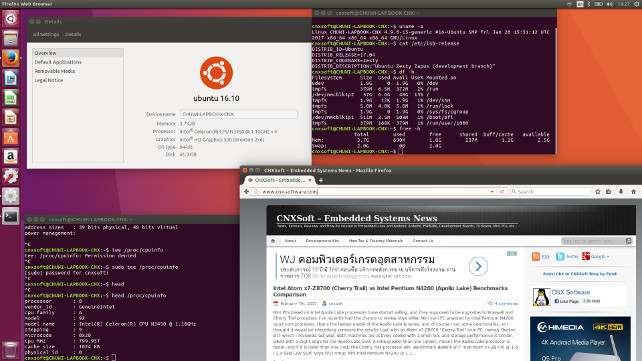Open the Wi-Fi network indicator in top panel

[570, 4]
